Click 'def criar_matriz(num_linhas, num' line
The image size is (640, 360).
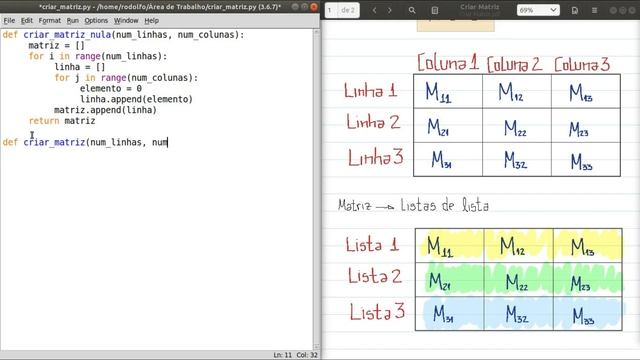point(85,142)
